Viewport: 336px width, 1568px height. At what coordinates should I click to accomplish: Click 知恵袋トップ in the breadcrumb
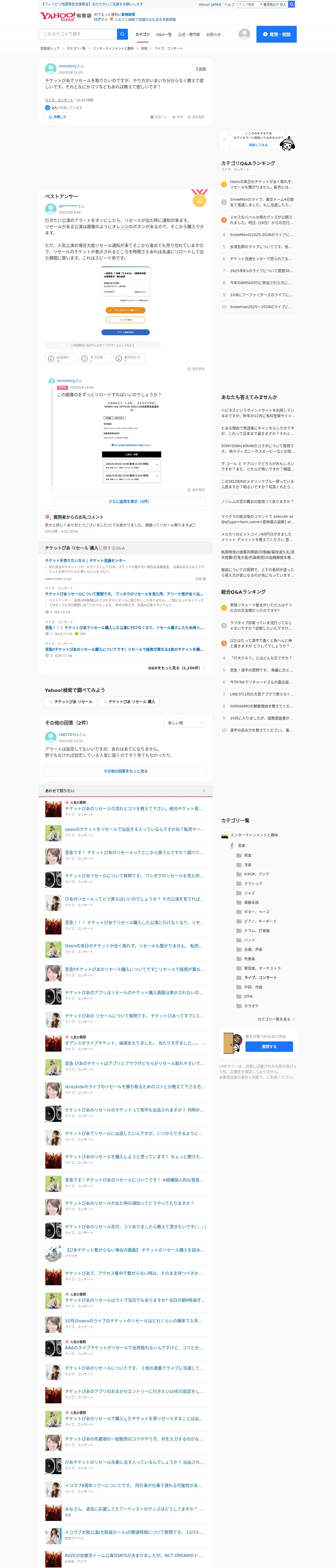[x=50, y=48]
